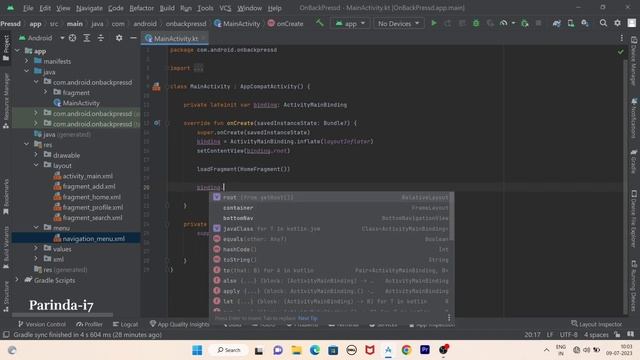
Task: Open Layout Inspector tool window
Action: pos(596,324)
